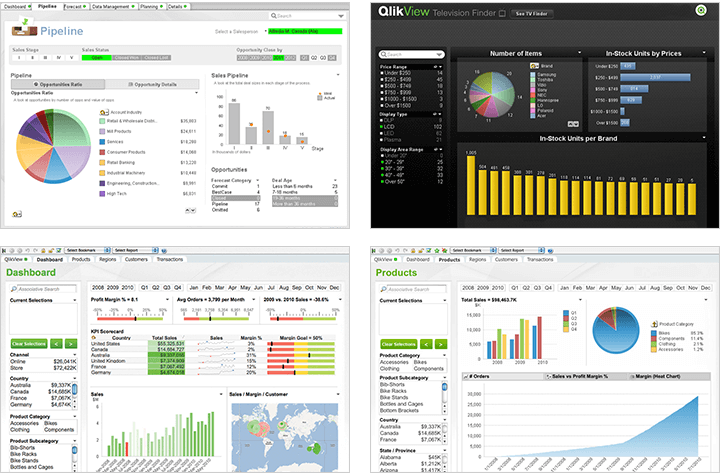The image size is (720, 476).
Task: Click the legend paging arrows under the Brand list
Action: pyautogui.click(x=573, y=124)
